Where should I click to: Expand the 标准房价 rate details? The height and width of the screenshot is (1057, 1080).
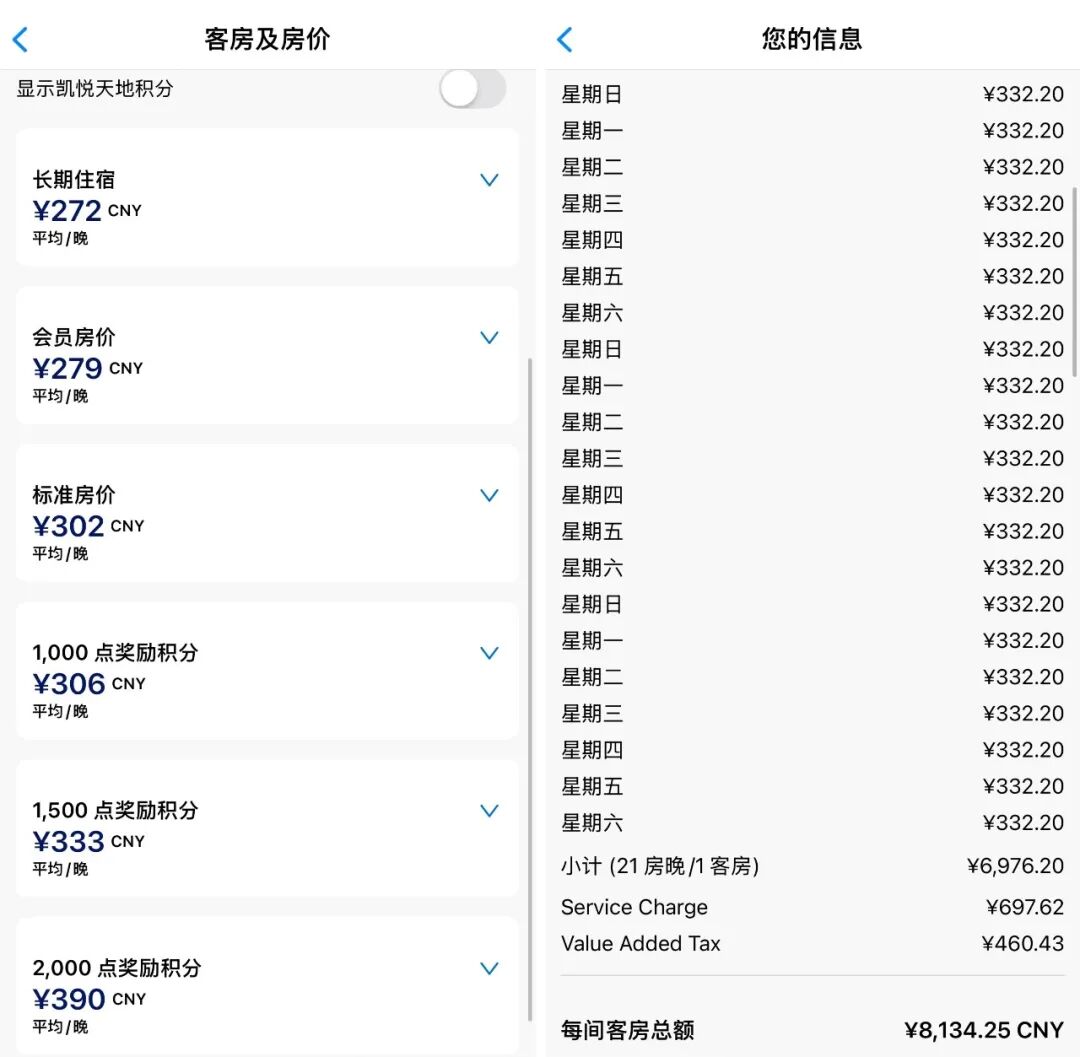(489, 495)
